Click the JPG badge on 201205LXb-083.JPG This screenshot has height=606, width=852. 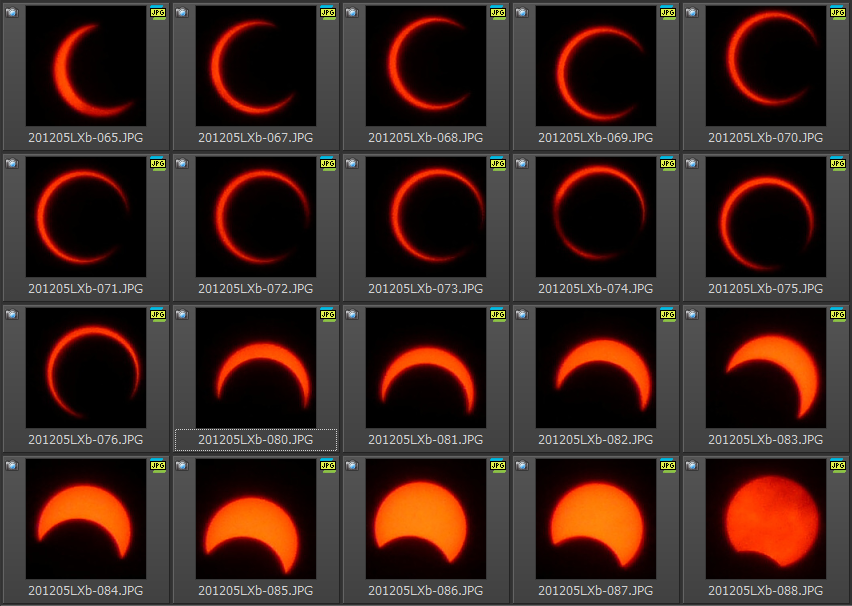838,315
